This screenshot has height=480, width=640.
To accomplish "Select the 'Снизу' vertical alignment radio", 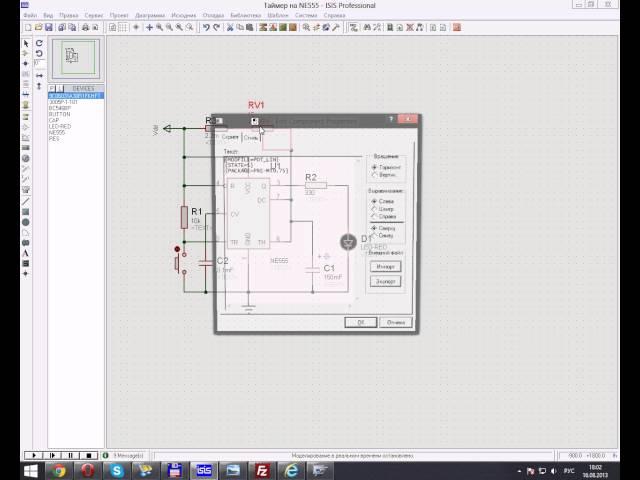I will click(374, 236).
